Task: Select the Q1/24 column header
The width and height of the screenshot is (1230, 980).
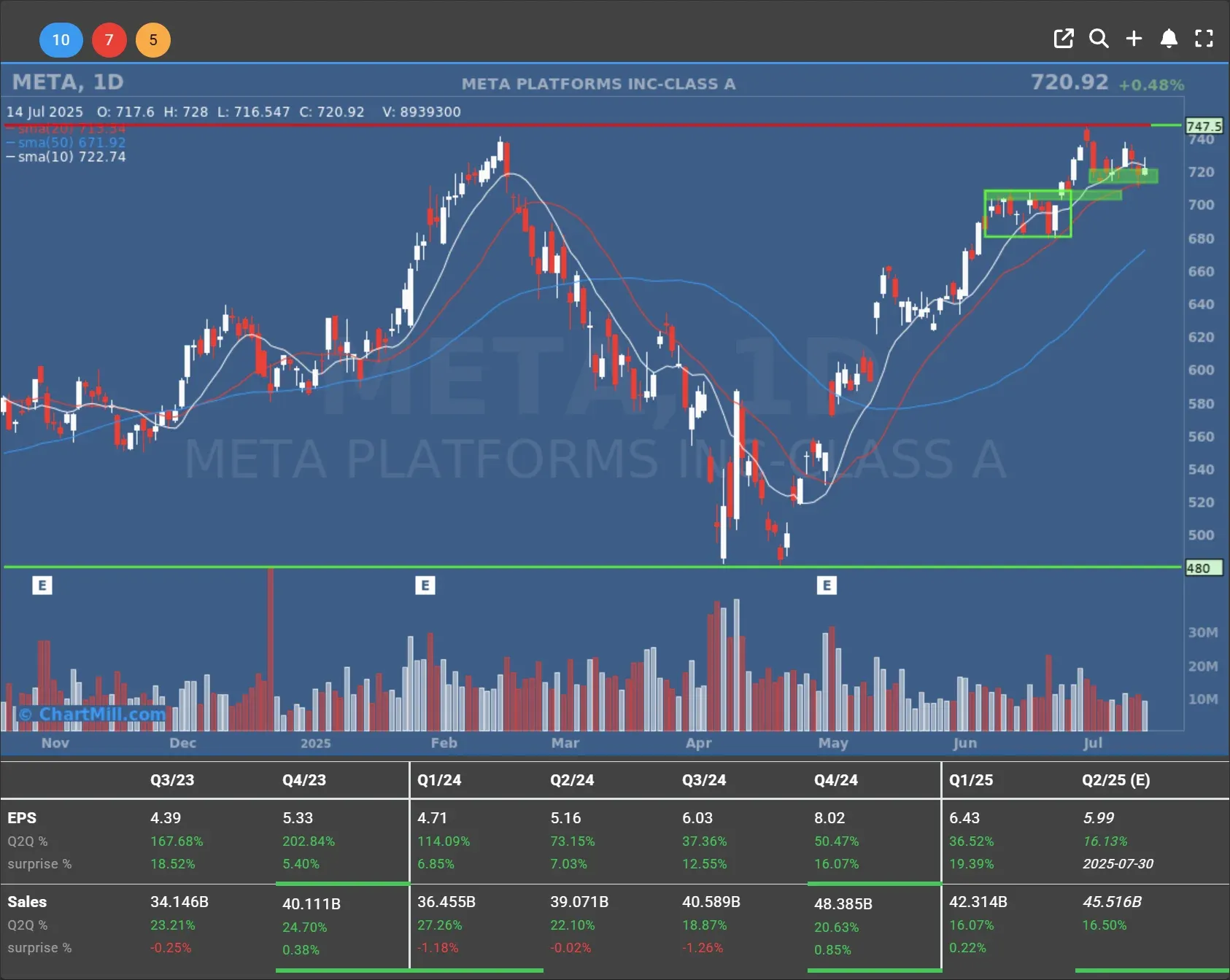Action: point(439,779)
